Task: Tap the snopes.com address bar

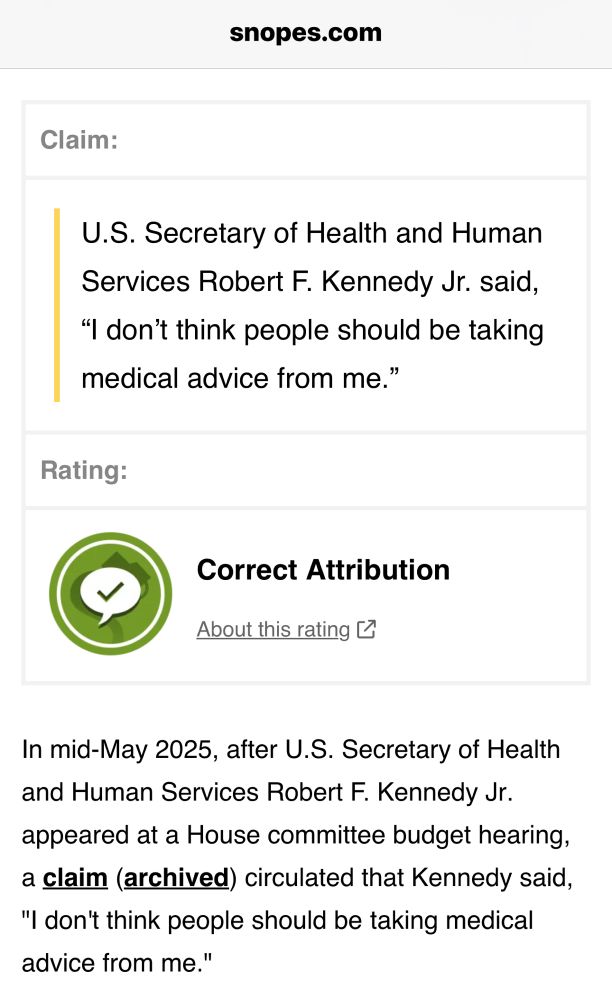Action: pyautogui.click(x=306, y=33)
